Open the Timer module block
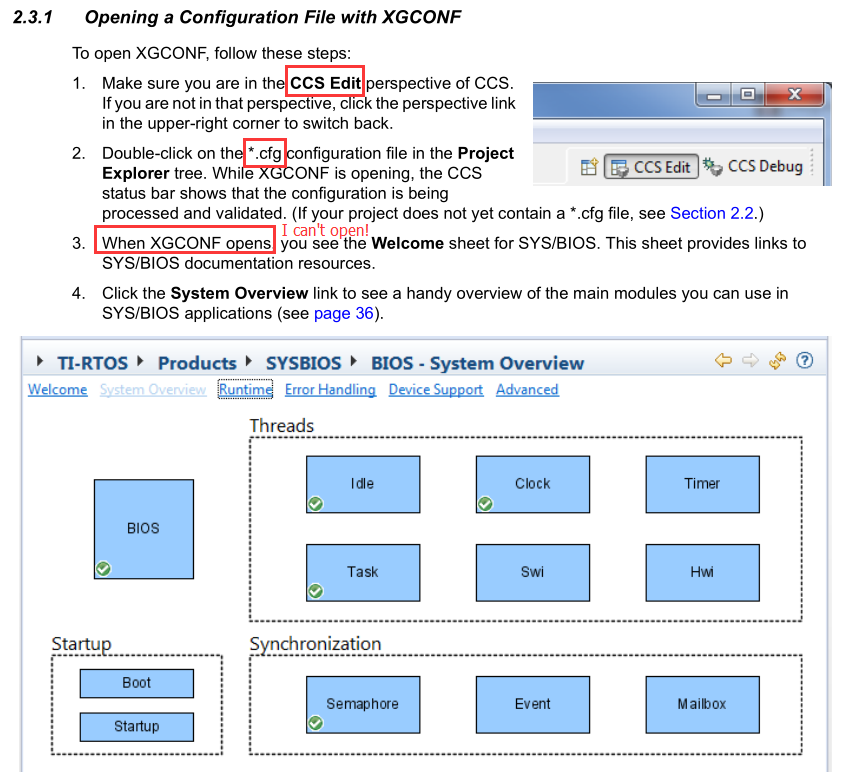 pos(703,484)
